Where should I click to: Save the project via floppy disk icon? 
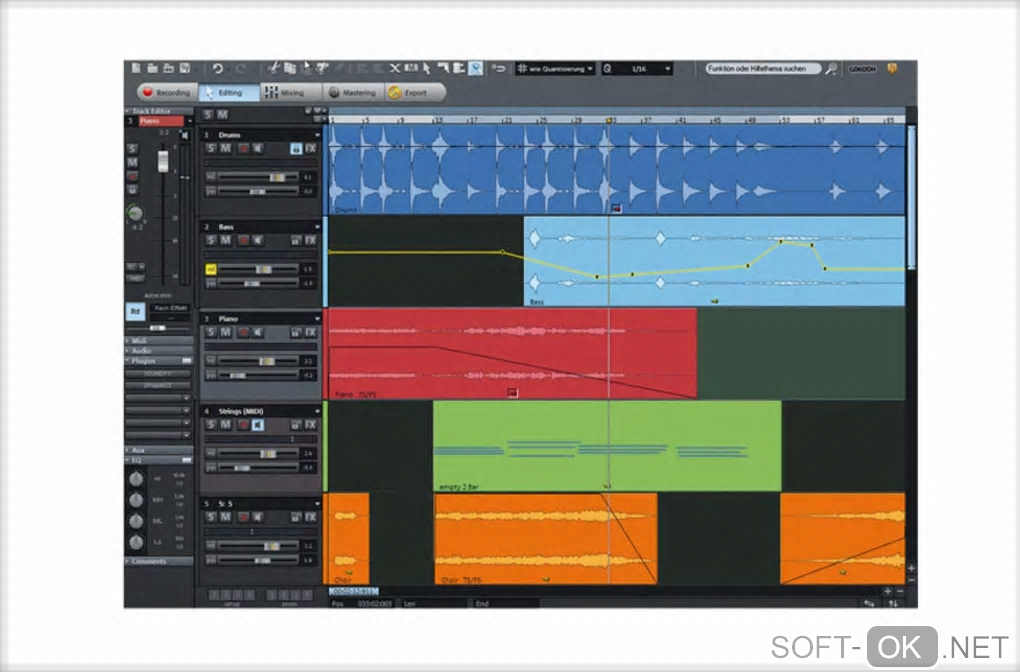[185, 68]
